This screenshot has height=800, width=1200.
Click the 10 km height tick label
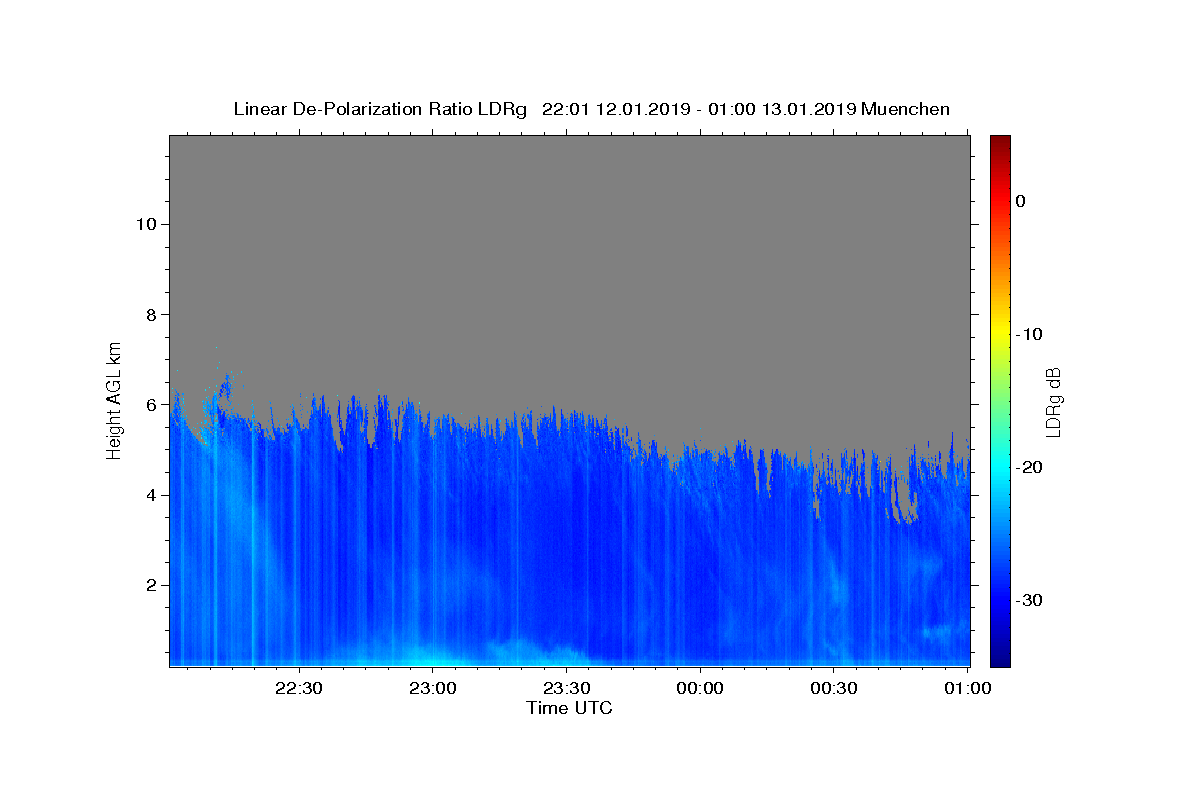pos(146,224)
